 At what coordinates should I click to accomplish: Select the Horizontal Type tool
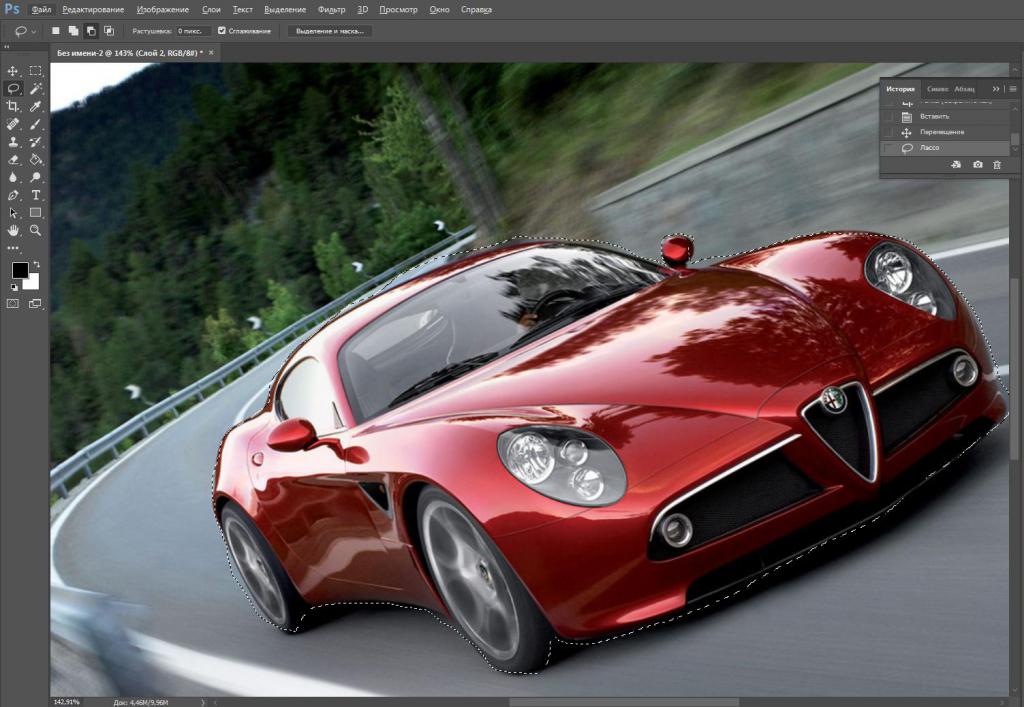coord(36,195)
